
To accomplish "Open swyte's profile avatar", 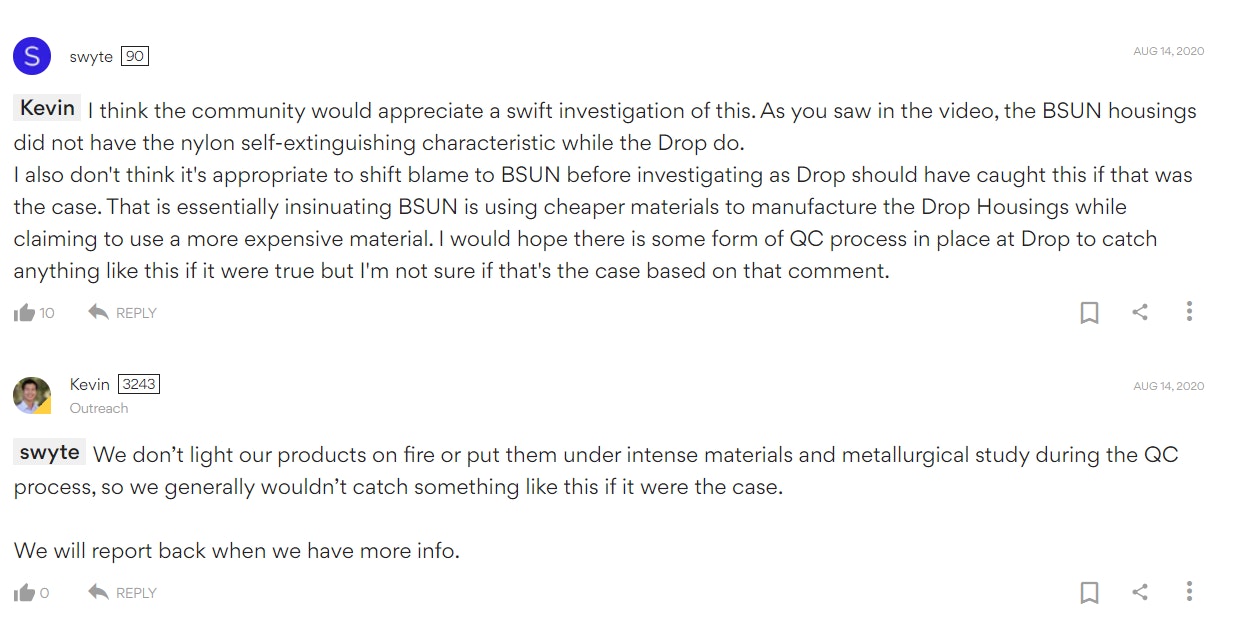I will (32, 56).
